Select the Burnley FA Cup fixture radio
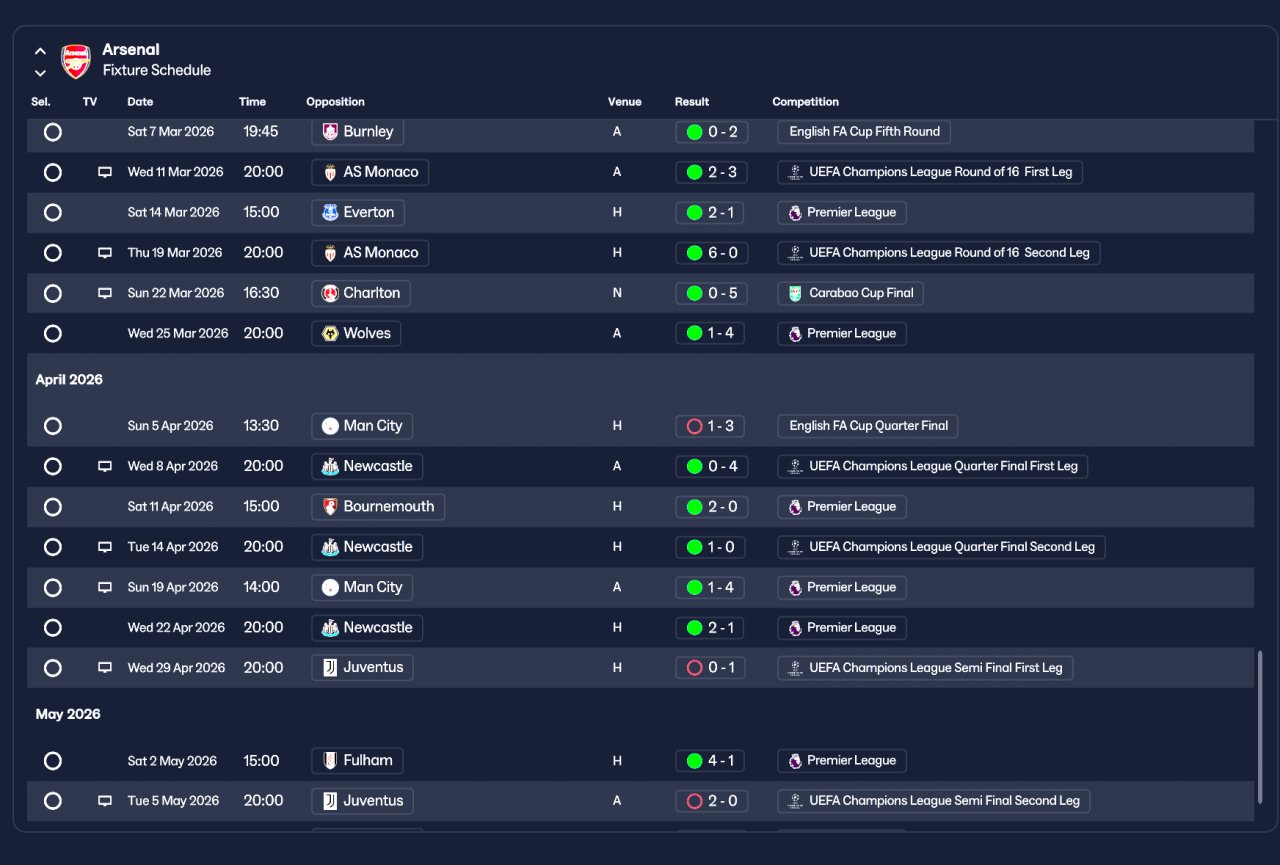 click(x=53, y=132)
